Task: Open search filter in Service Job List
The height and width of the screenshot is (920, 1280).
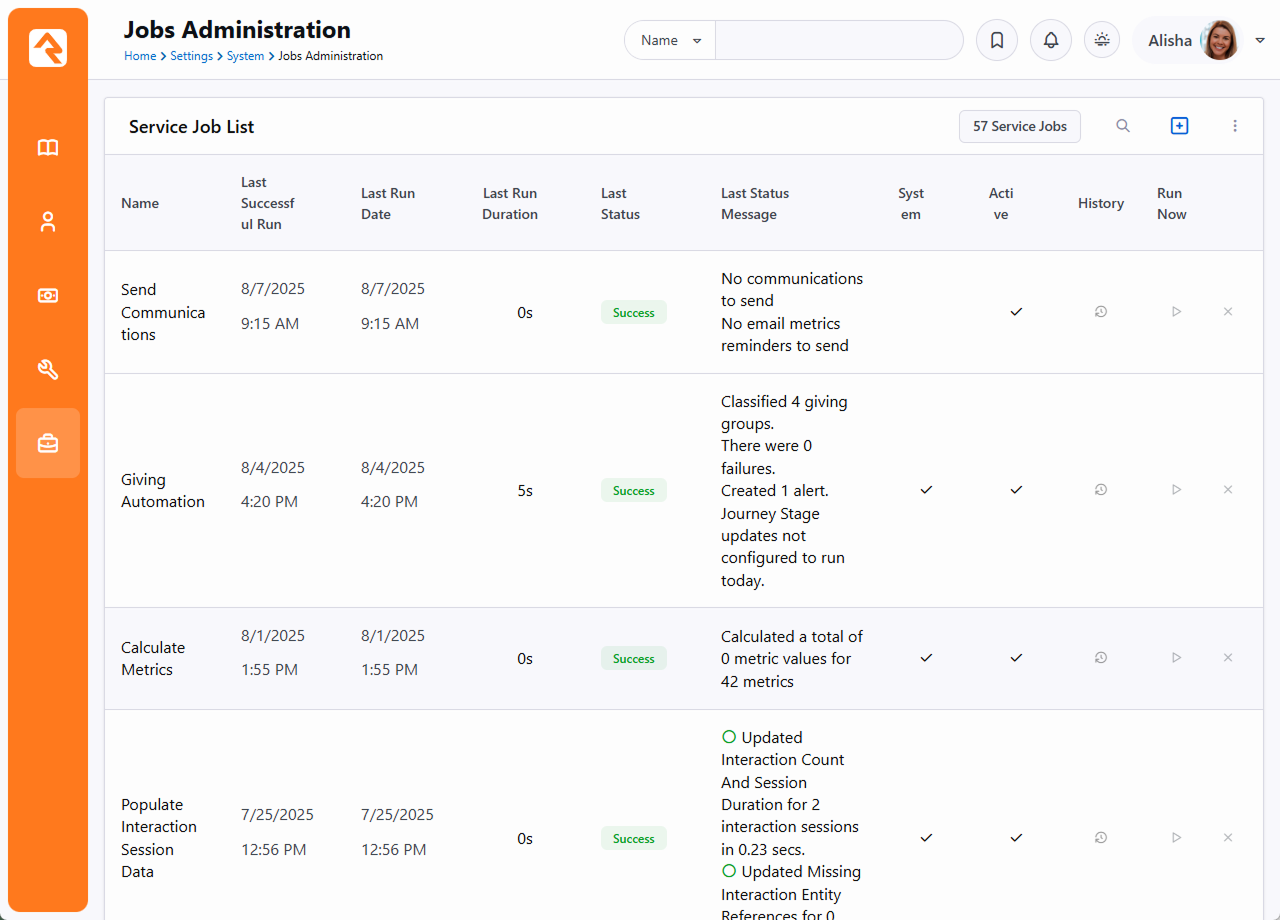Action: coord(1123,126)
